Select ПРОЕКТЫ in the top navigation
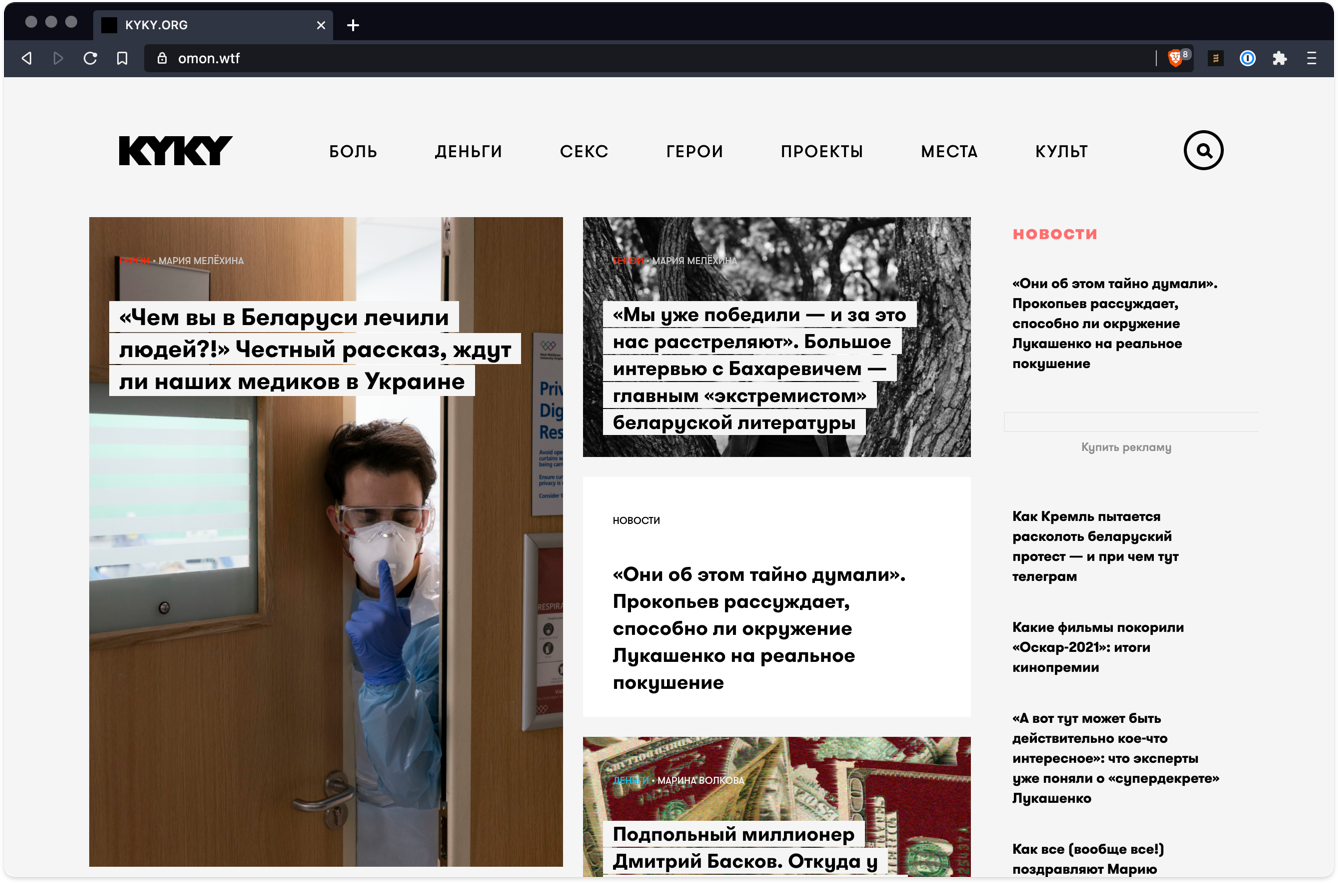 coord(821,152)
